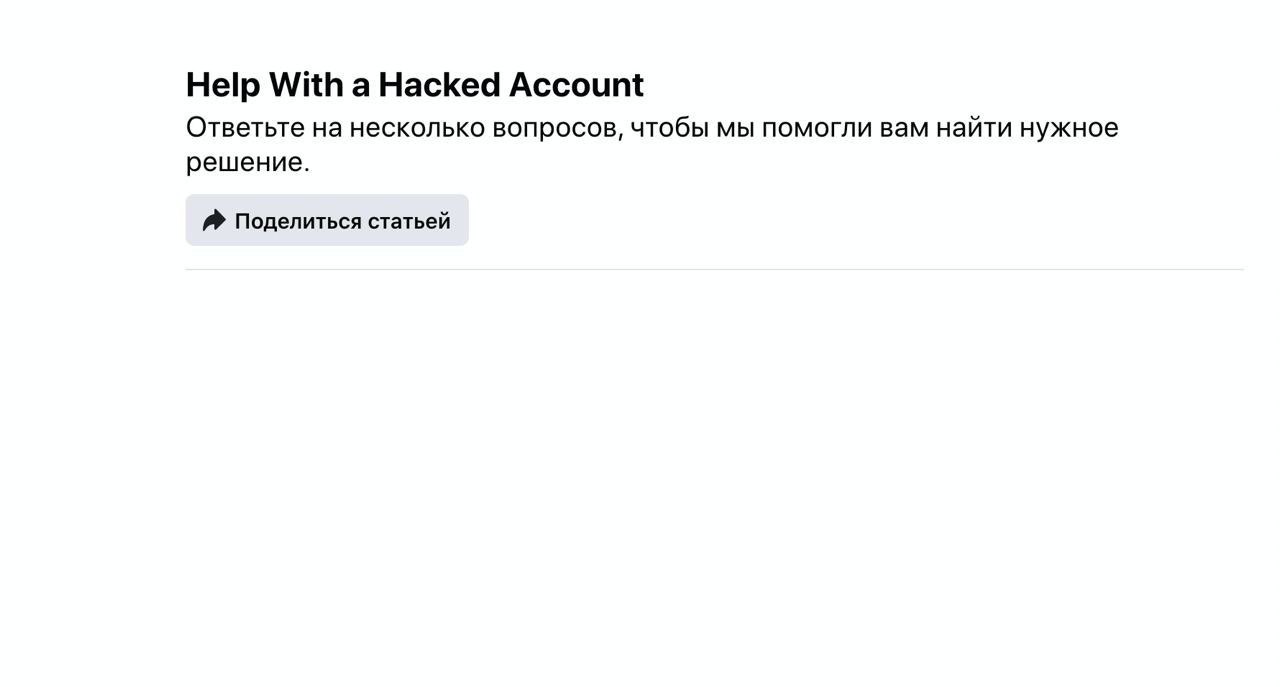The image size is (1280, 687).
Task: Click the word Hacked in the title
Action: (439, 85)
